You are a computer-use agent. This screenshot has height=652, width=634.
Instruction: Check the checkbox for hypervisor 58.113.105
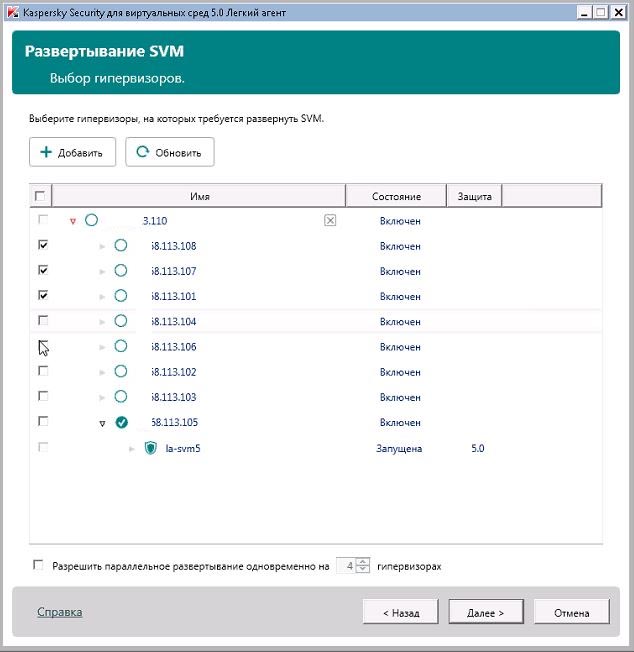[x=43, y=421]
